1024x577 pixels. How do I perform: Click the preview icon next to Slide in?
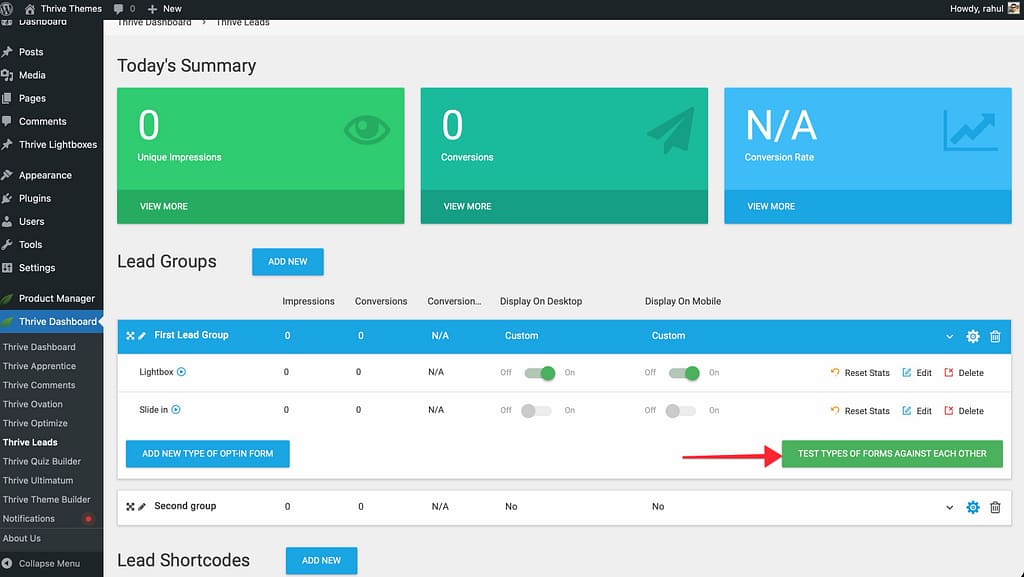point(176,410)
